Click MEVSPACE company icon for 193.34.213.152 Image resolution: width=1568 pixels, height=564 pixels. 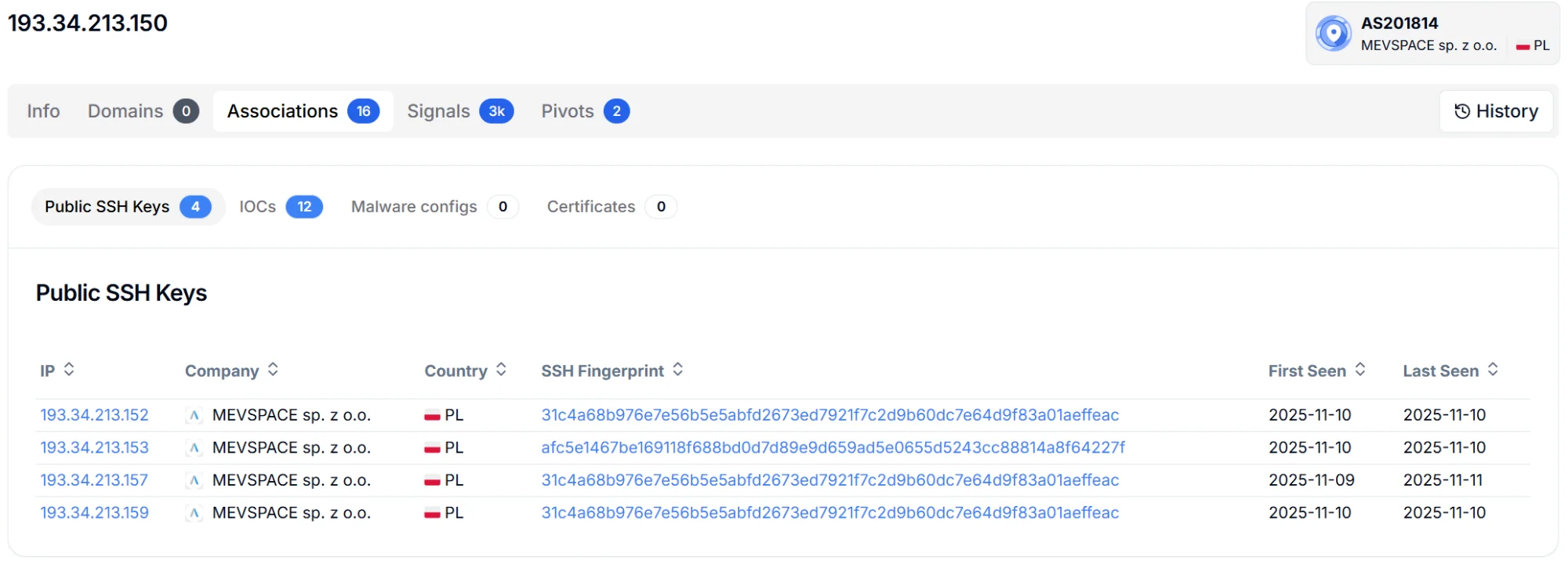(x=194, y=416)
